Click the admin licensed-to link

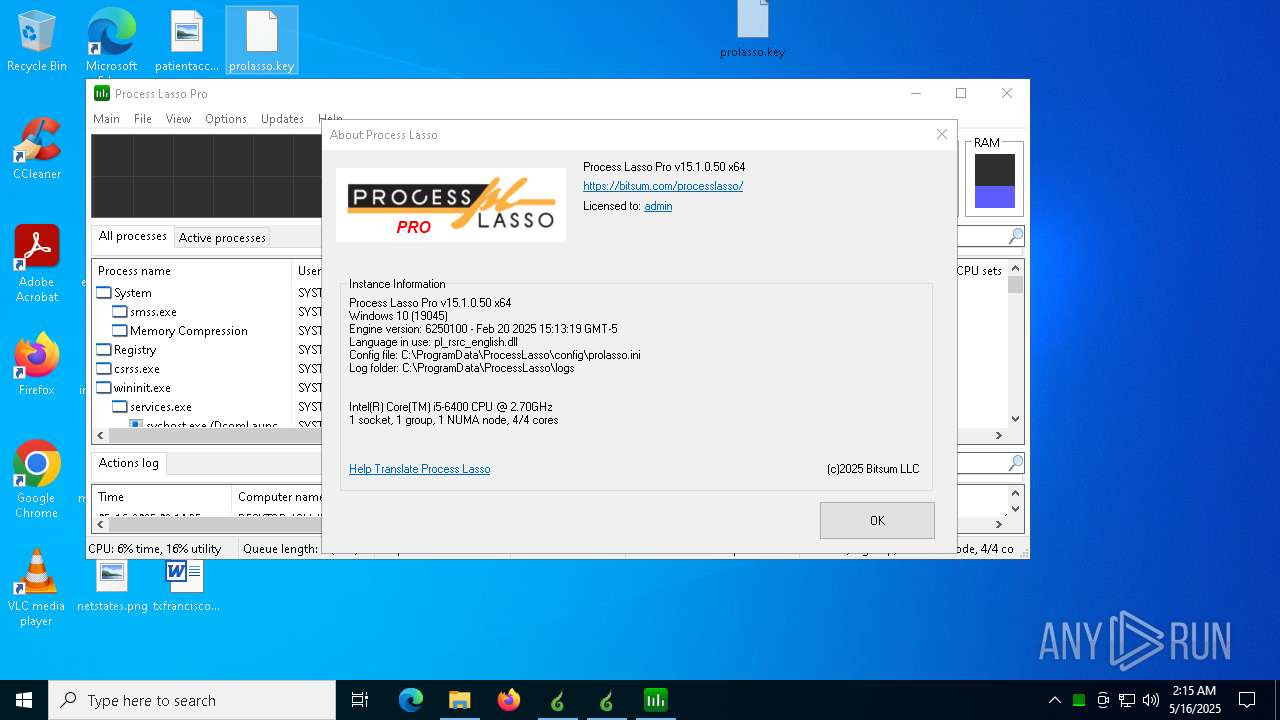(658, 206)
